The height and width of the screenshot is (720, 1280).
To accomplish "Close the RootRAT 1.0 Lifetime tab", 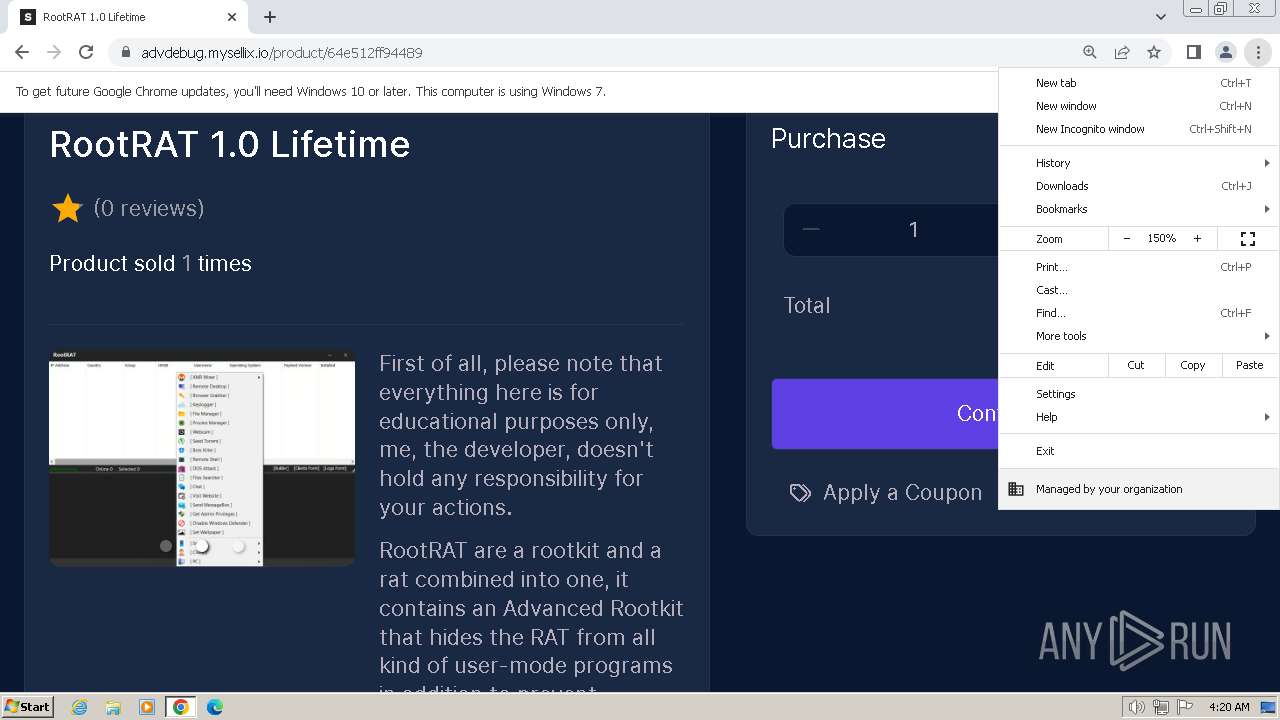I will tap(232, 17).
